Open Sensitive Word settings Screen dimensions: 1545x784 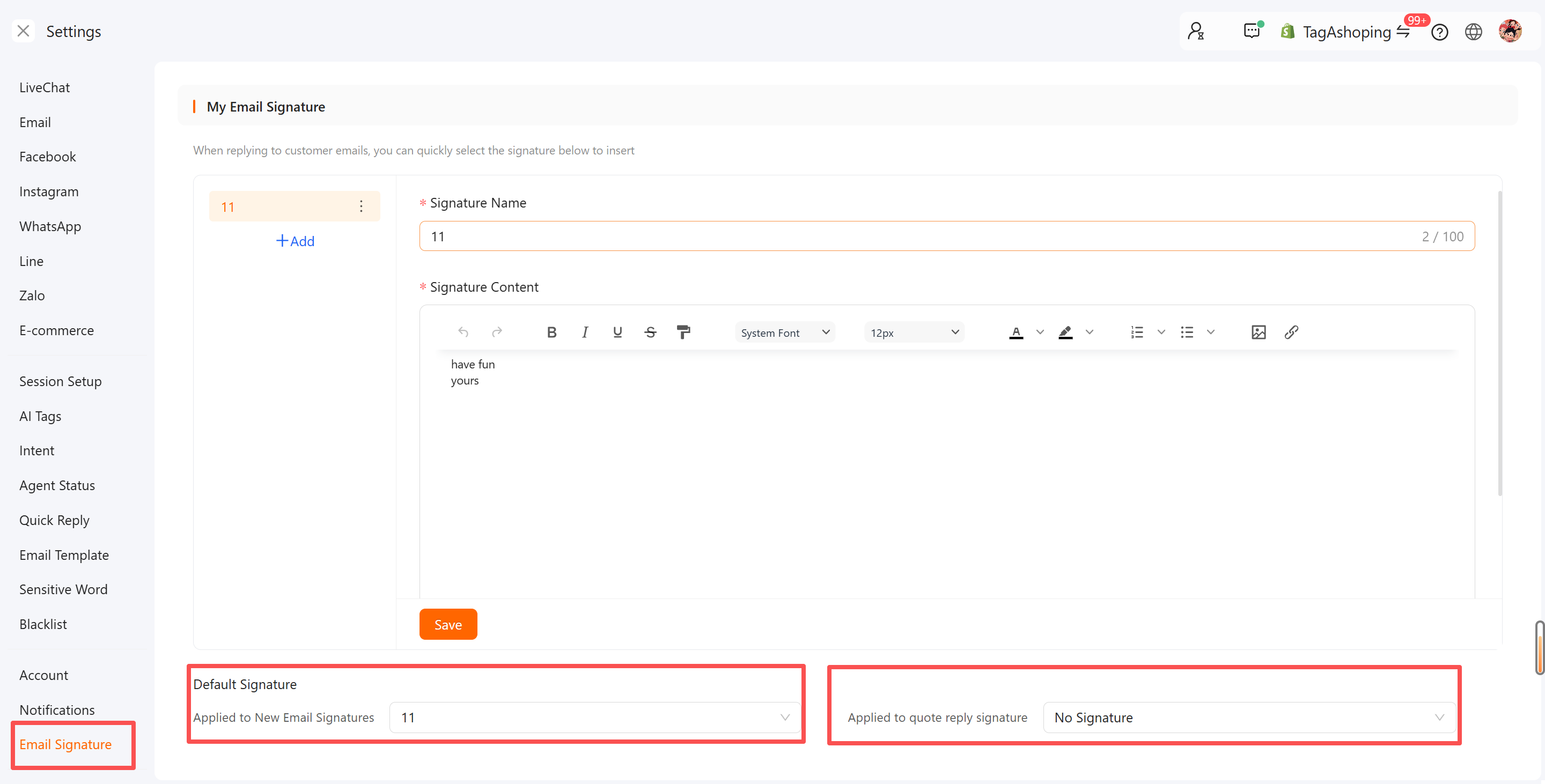[64, 589]
